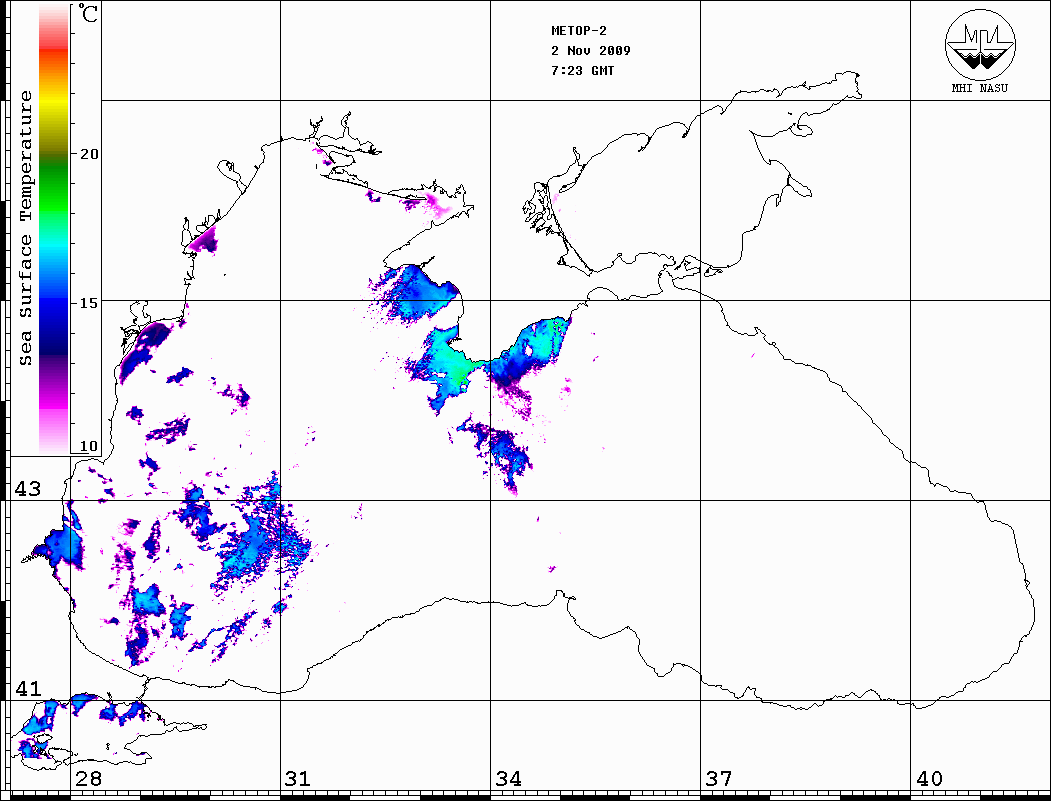Viewport: 1051px width, 801px height.
Task: Click the time stamp '7:23 GMT'
Action: (x=582, y=70)
